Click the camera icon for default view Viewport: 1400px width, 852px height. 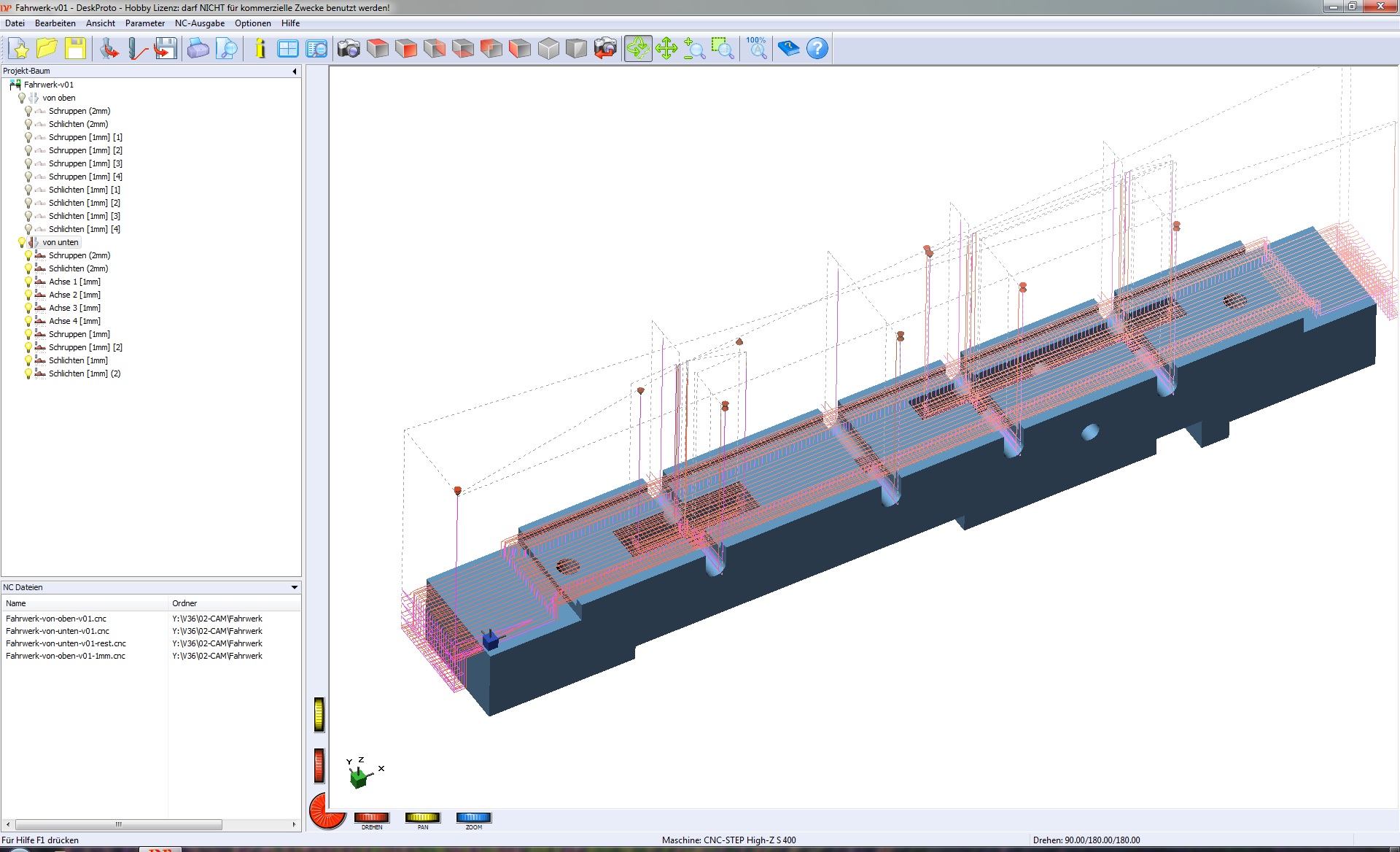[x=349, y=49]
